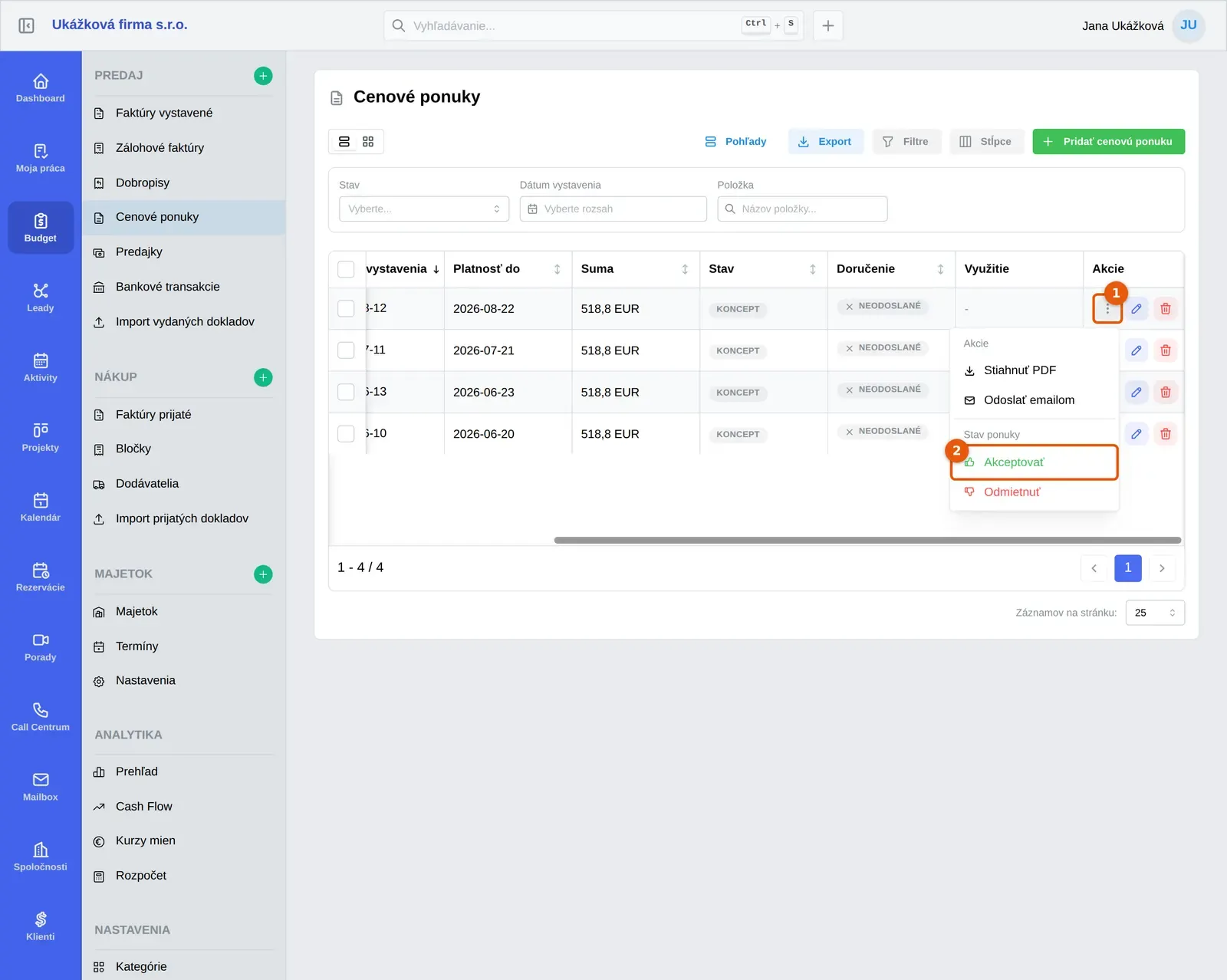Select the row with validity 2026-06-20
The height and width of the screenshot is (980, 1227).
(x=346, y=433)
